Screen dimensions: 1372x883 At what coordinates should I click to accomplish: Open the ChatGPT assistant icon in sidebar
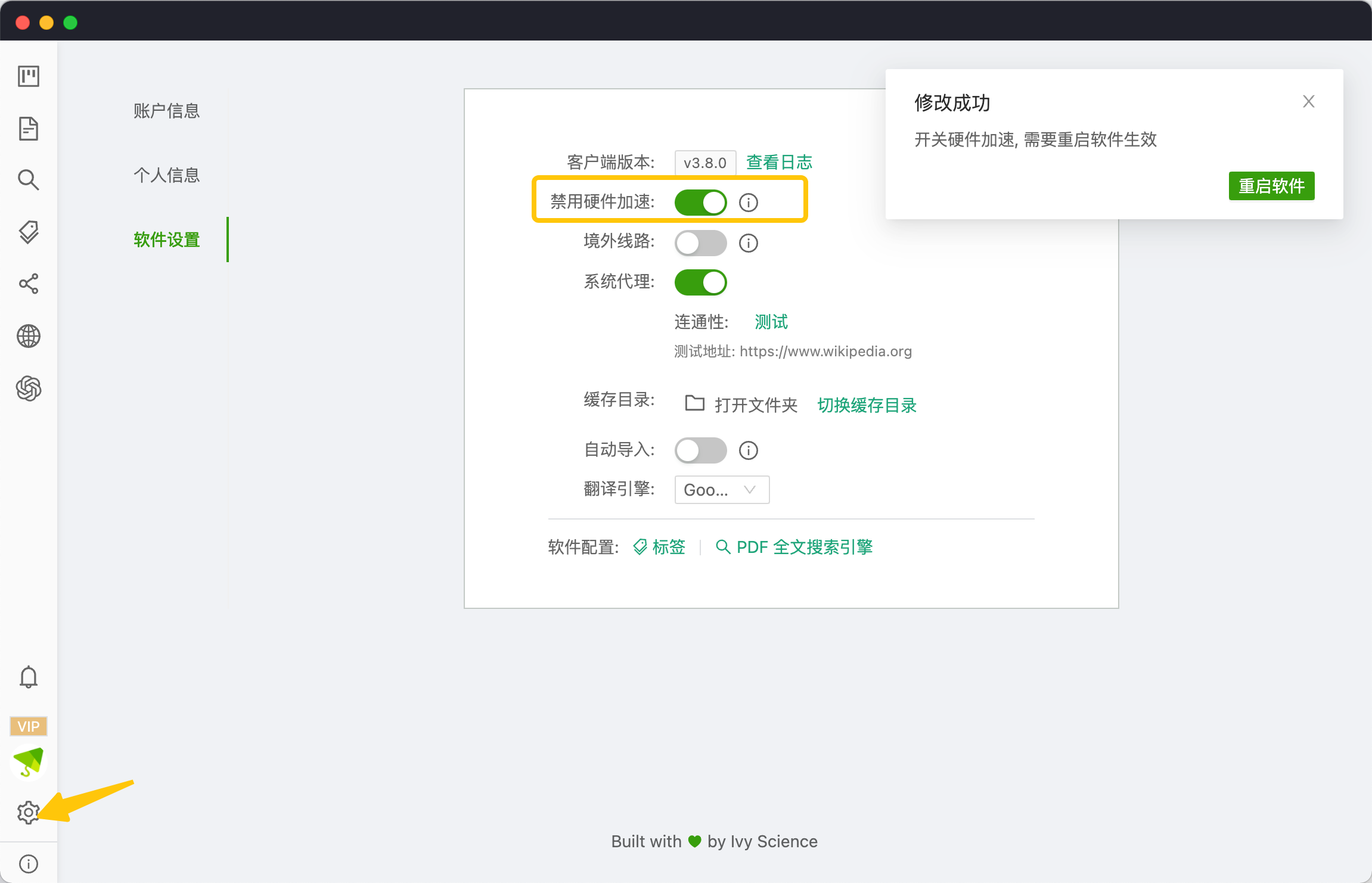pos(29,388)
